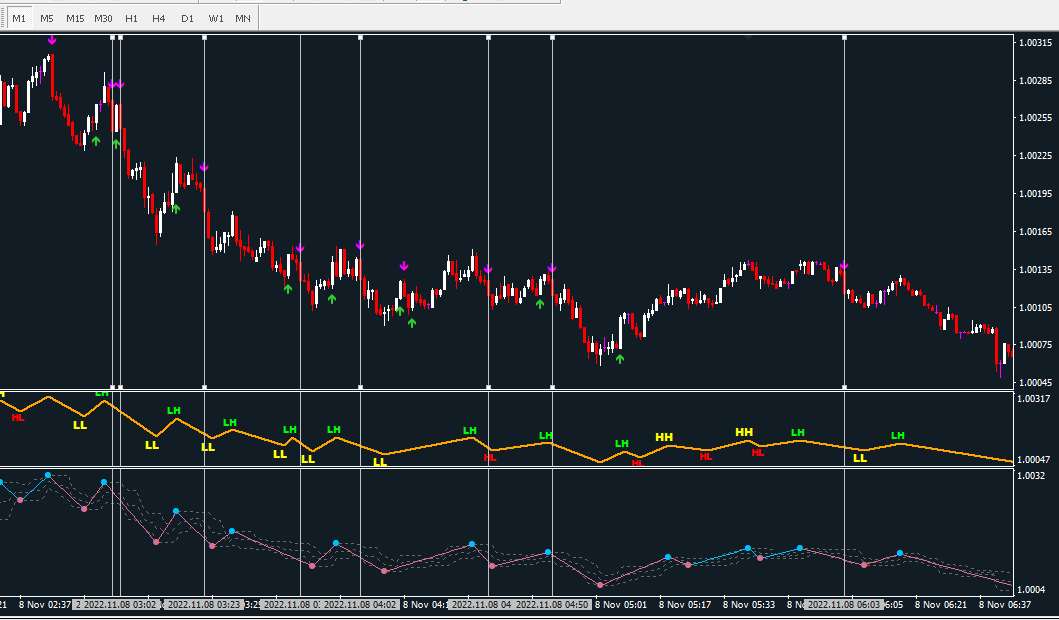Screen dimensions: 1059x620
Task: Select rightmost magenta down arrow on chart
Action: click(x=844, y=266)
